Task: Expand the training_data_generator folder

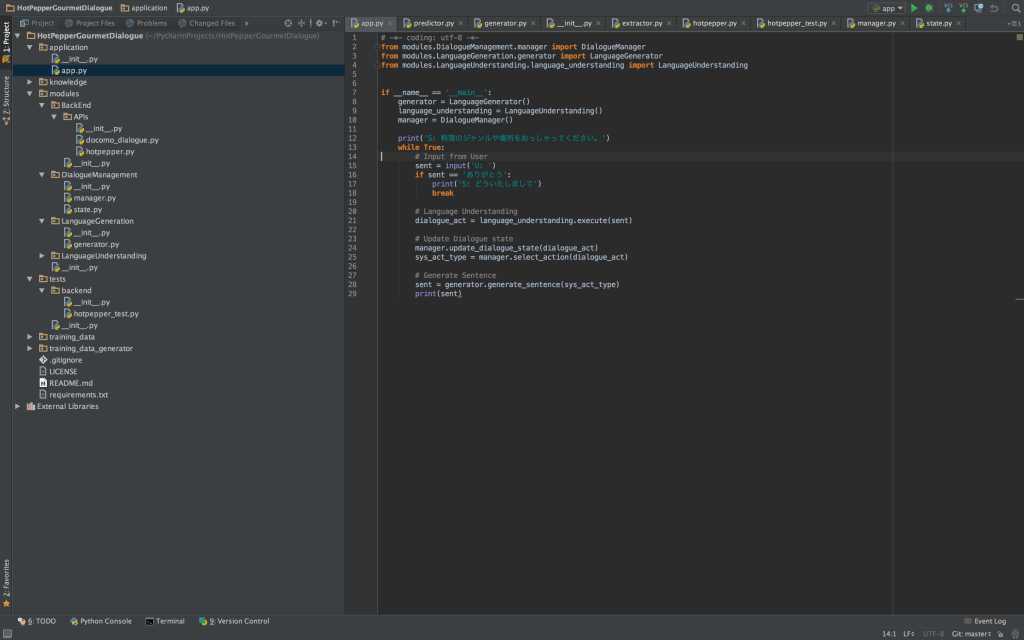Action: pos(29,349)
